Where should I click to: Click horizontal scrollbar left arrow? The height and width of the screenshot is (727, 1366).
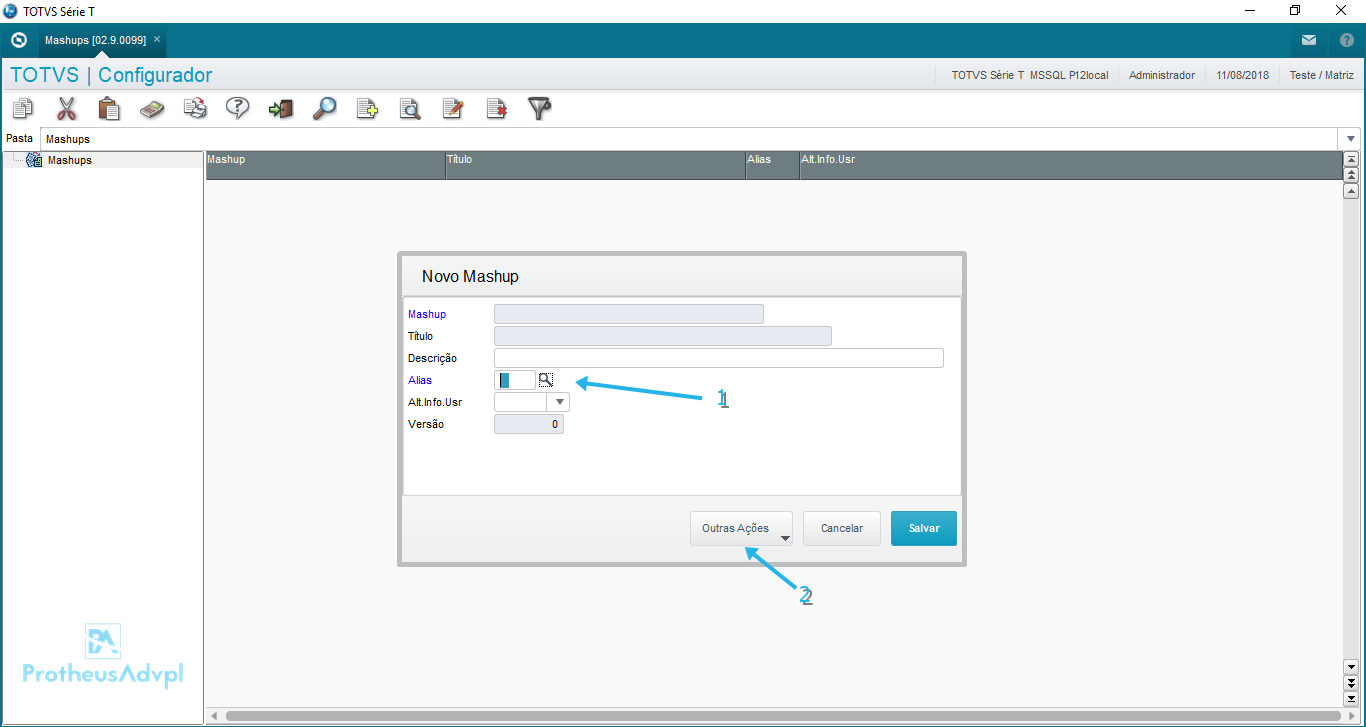[x=213, y=716]
